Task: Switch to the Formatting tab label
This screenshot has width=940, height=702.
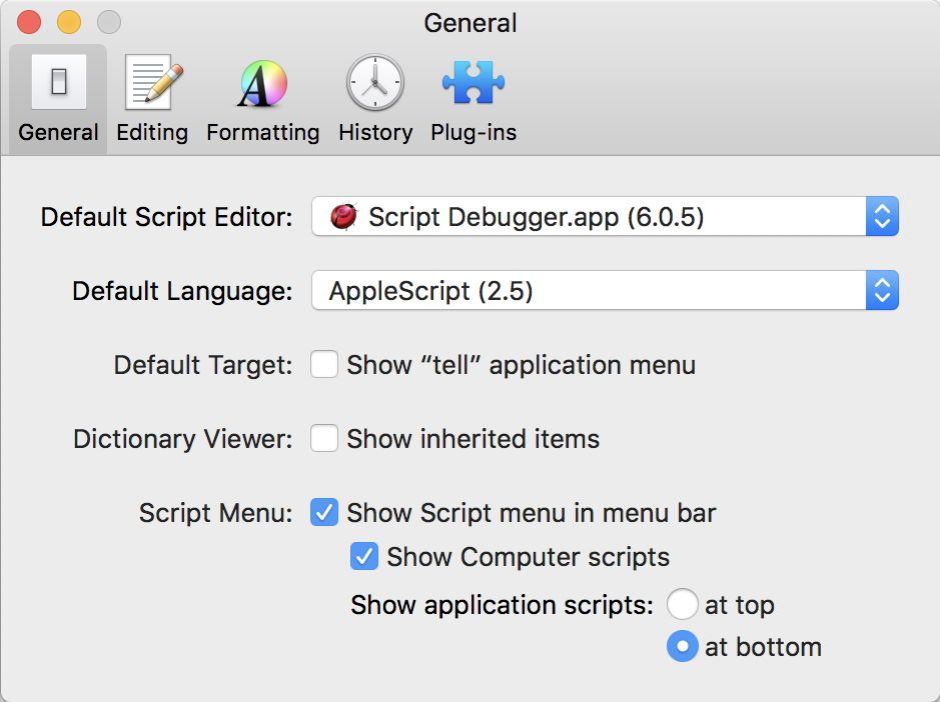Action: (x=262, y=132)
